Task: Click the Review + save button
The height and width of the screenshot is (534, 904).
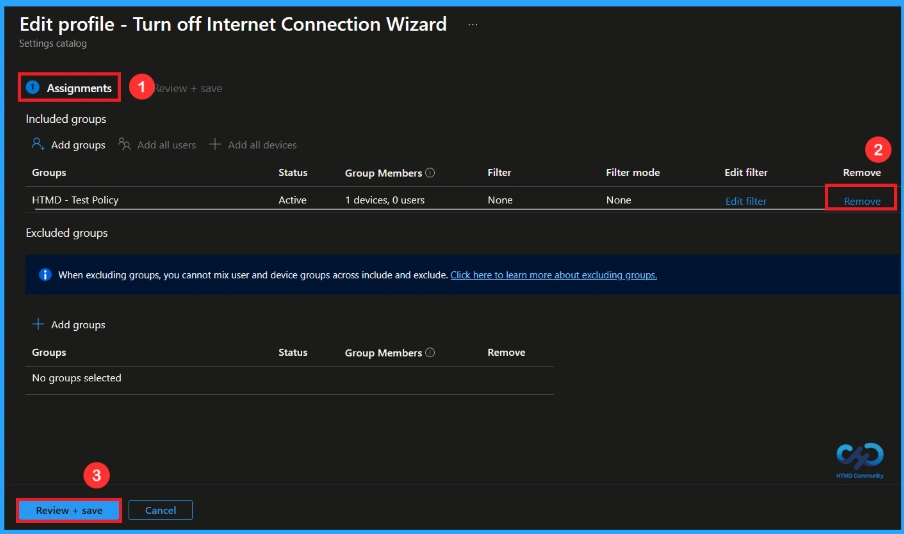Action: (69, 510)
